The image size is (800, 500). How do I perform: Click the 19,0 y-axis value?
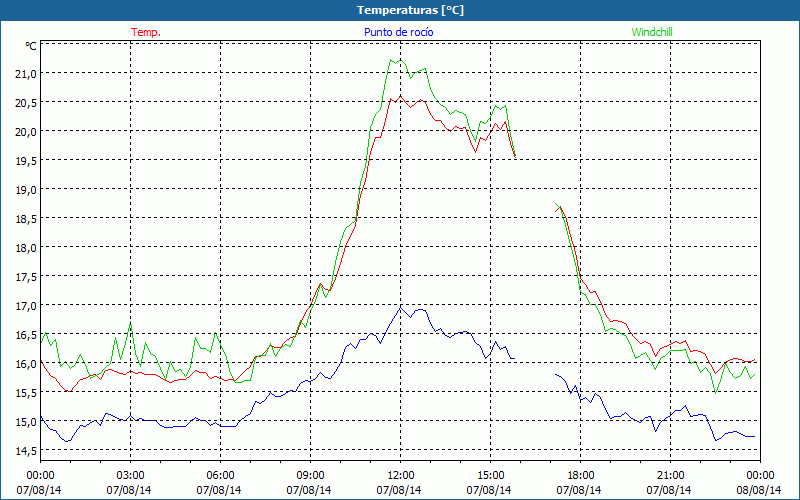[26, 190]
